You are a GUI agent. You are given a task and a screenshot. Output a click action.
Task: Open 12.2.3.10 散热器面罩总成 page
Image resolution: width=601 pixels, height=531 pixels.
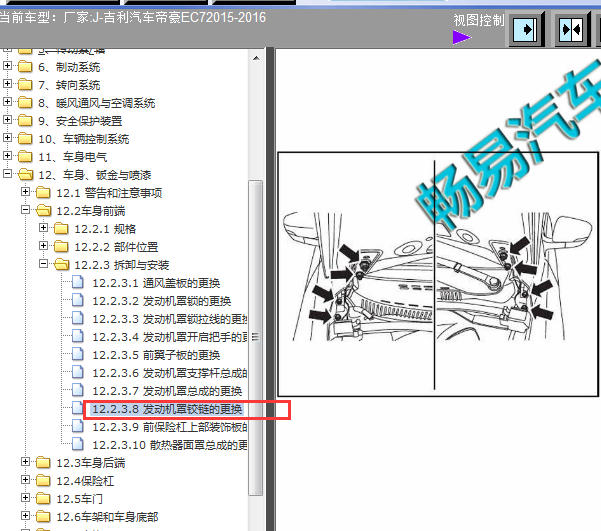170,446
